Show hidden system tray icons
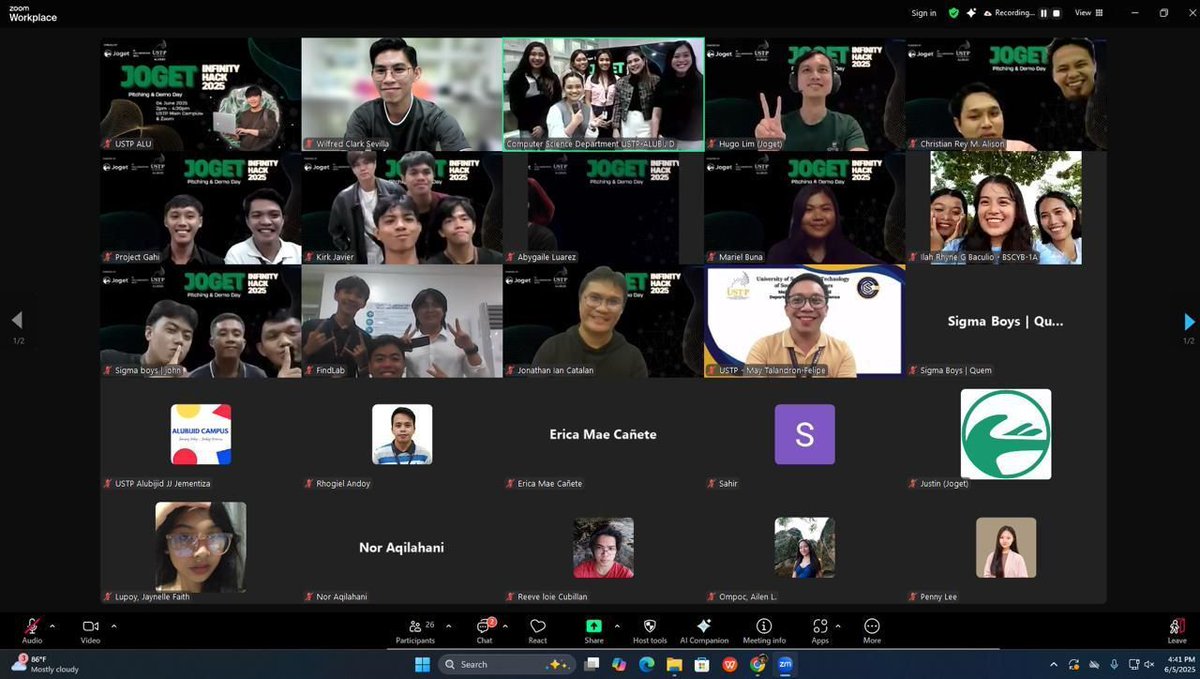The width and height of the screenshot is (1200, 679). click(x=1053, y=664)
